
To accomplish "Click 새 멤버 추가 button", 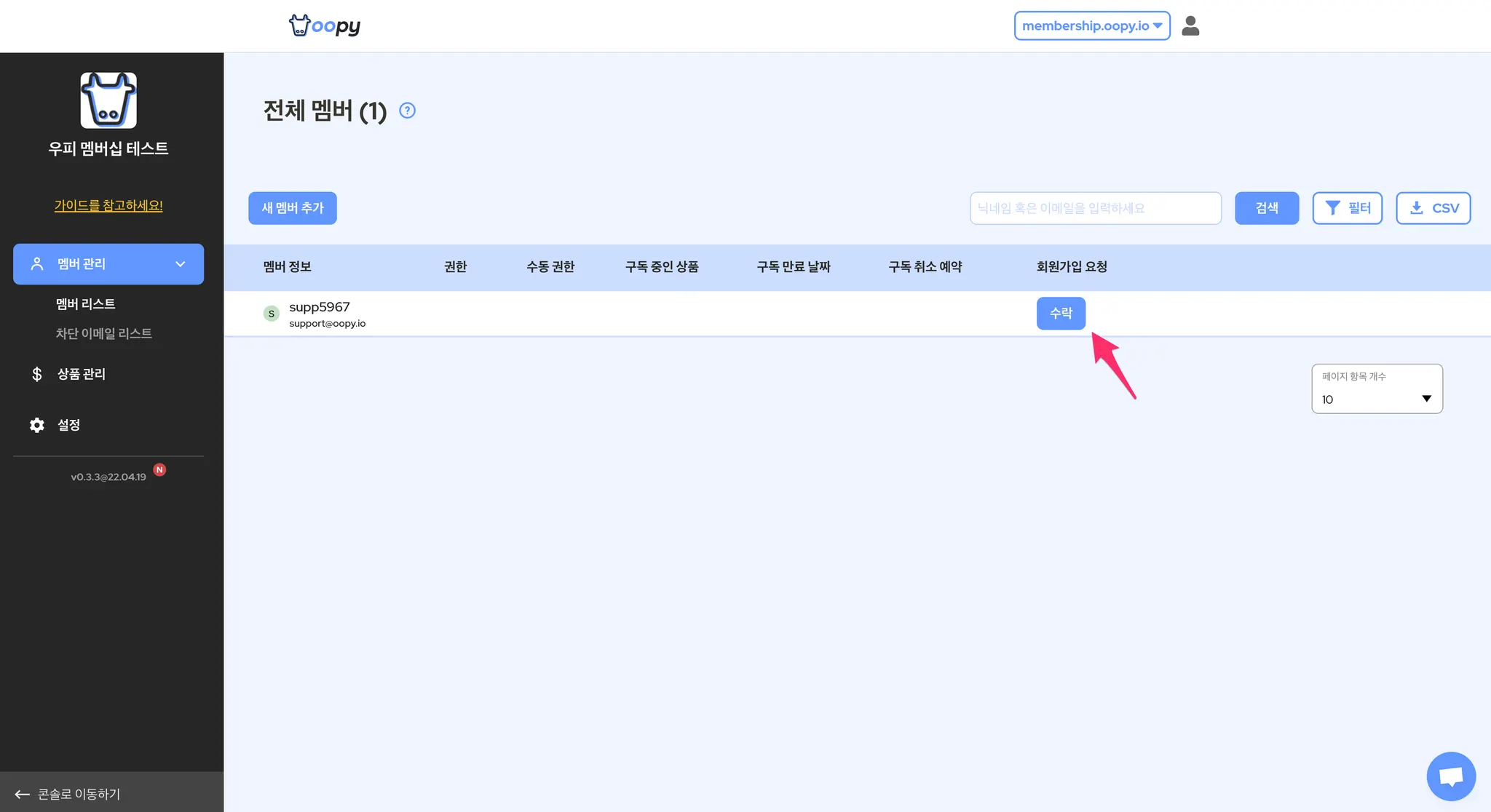I will tap(293, 208).
